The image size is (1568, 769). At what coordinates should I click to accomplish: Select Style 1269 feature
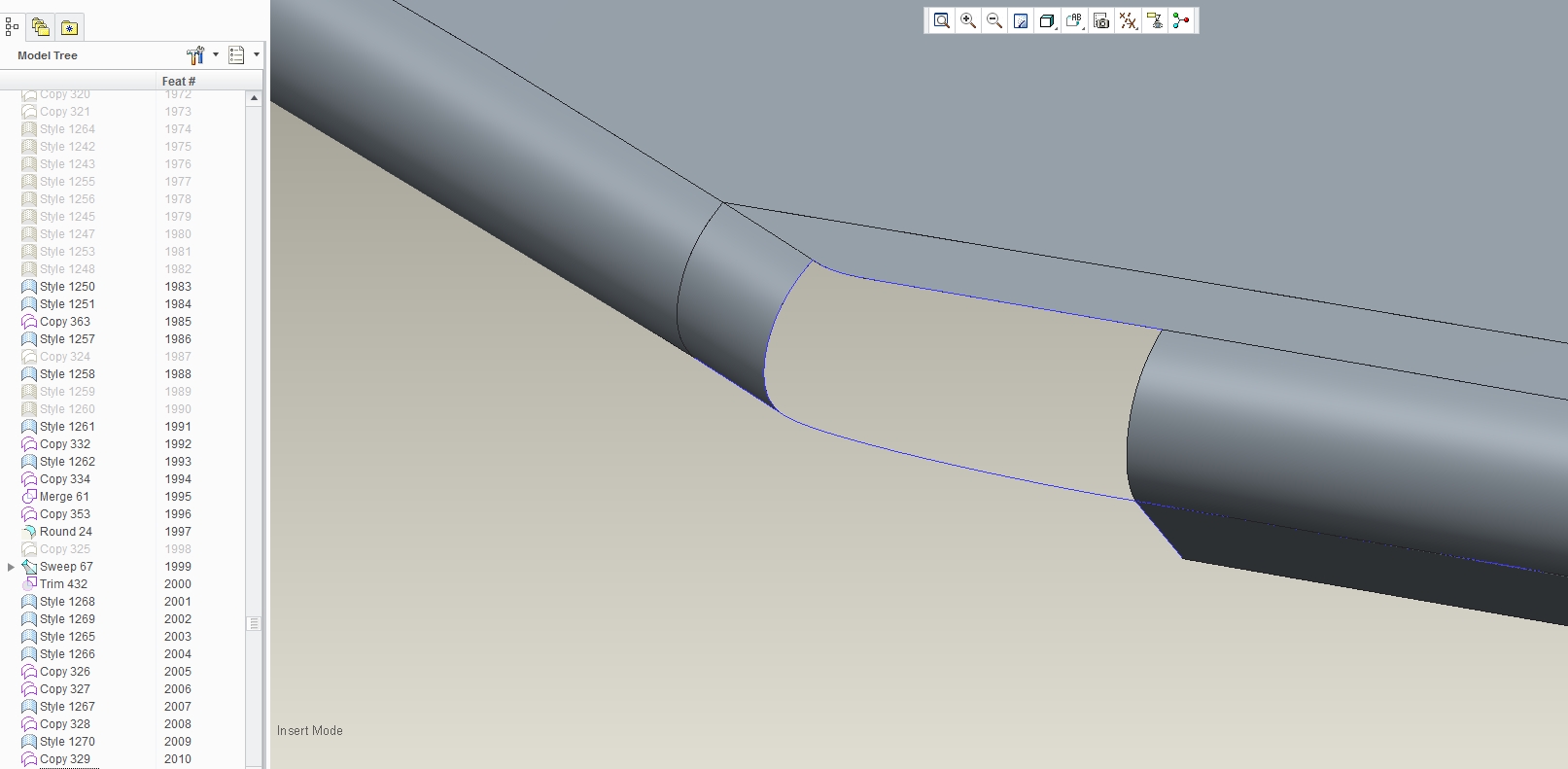(58, 619)
